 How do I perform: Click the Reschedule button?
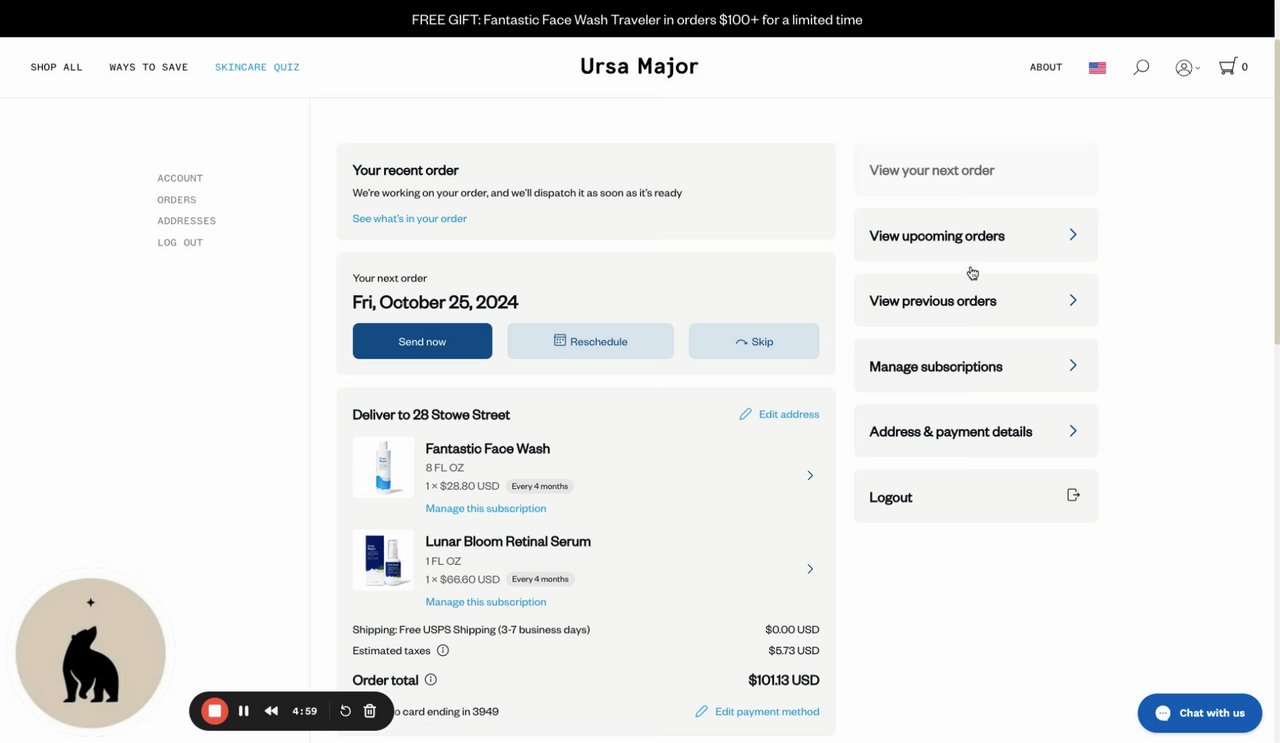pyautogui.click(x=590, y=341)
